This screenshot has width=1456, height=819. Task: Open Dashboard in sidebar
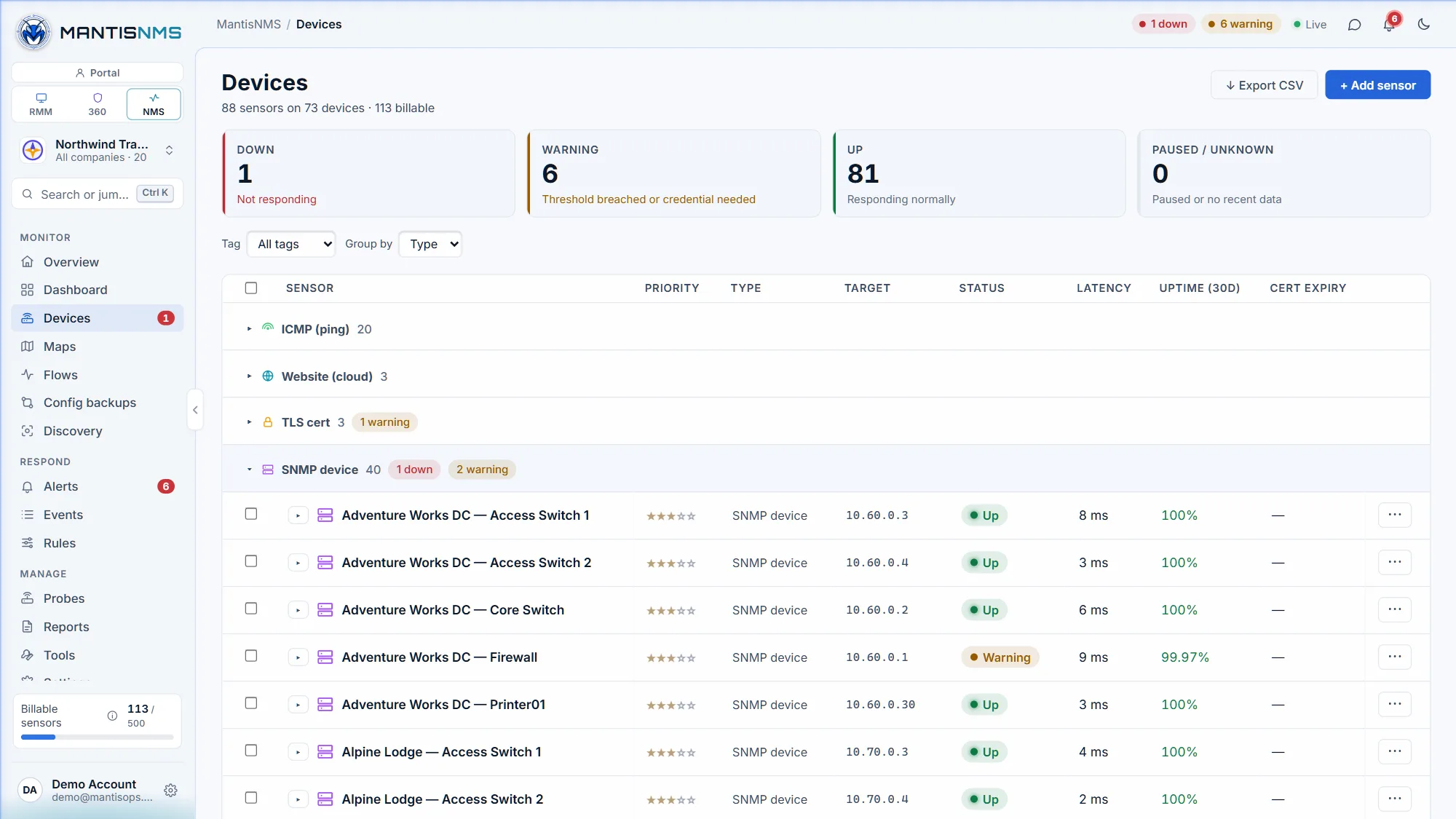pyautogui.click(x=98, y=290)
